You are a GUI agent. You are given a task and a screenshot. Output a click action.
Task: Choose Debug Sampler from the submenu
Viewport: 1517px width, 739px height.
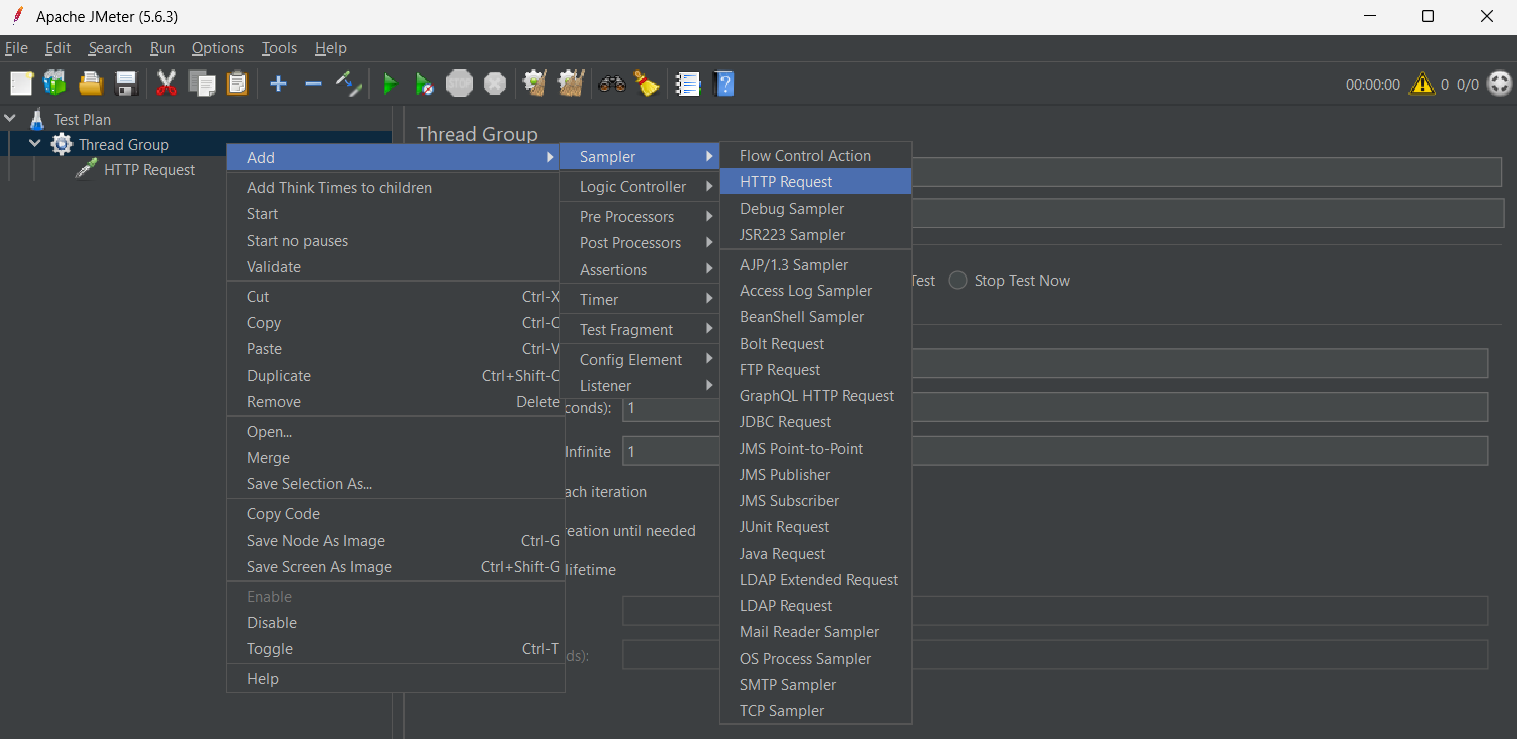(x=815, y=209)
